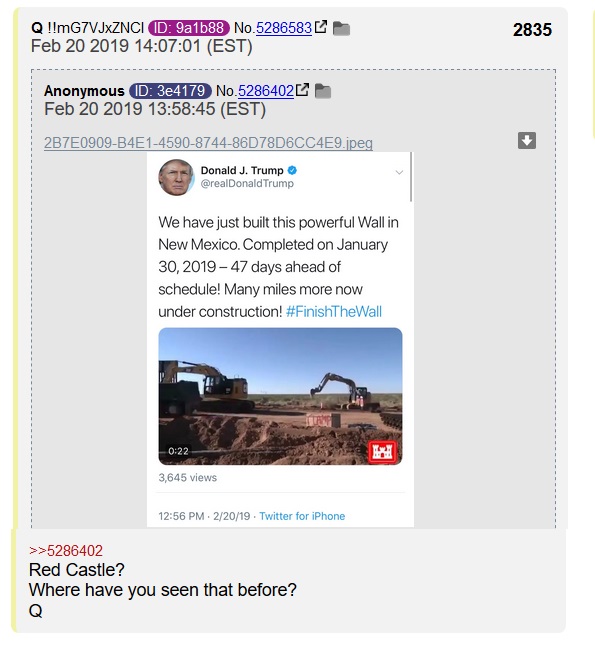595x653 pixels.
Task: Download the attached jpeg via arrow icon
Action: [527, 140]
